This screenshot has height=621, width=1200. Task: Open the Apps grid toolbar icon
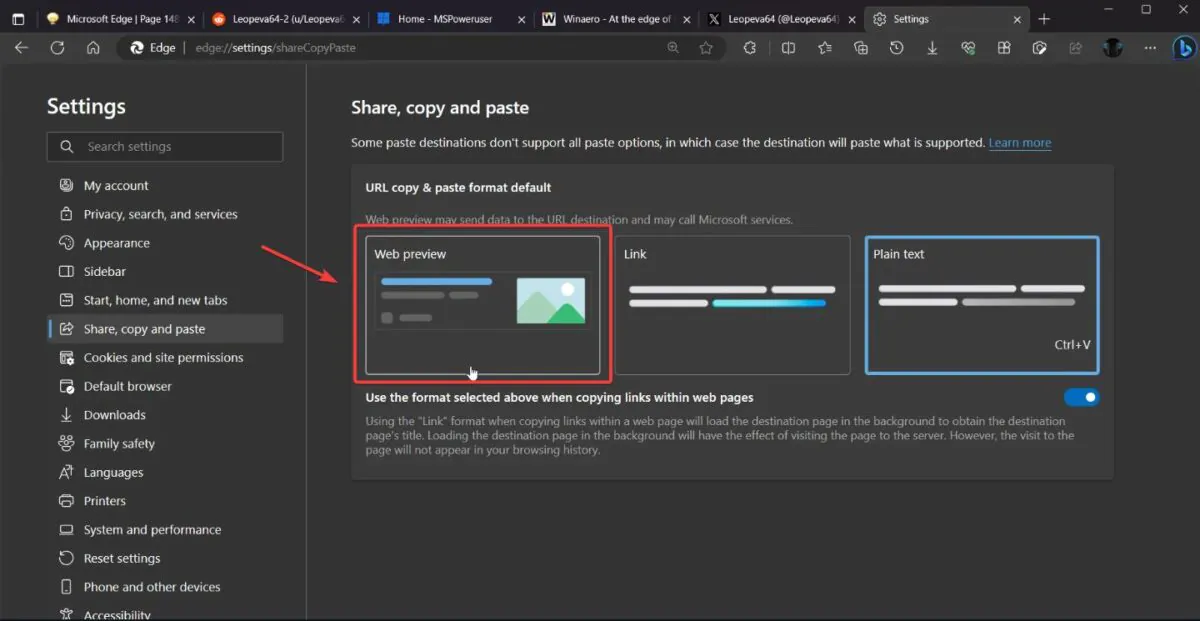tap(1004, 48)
